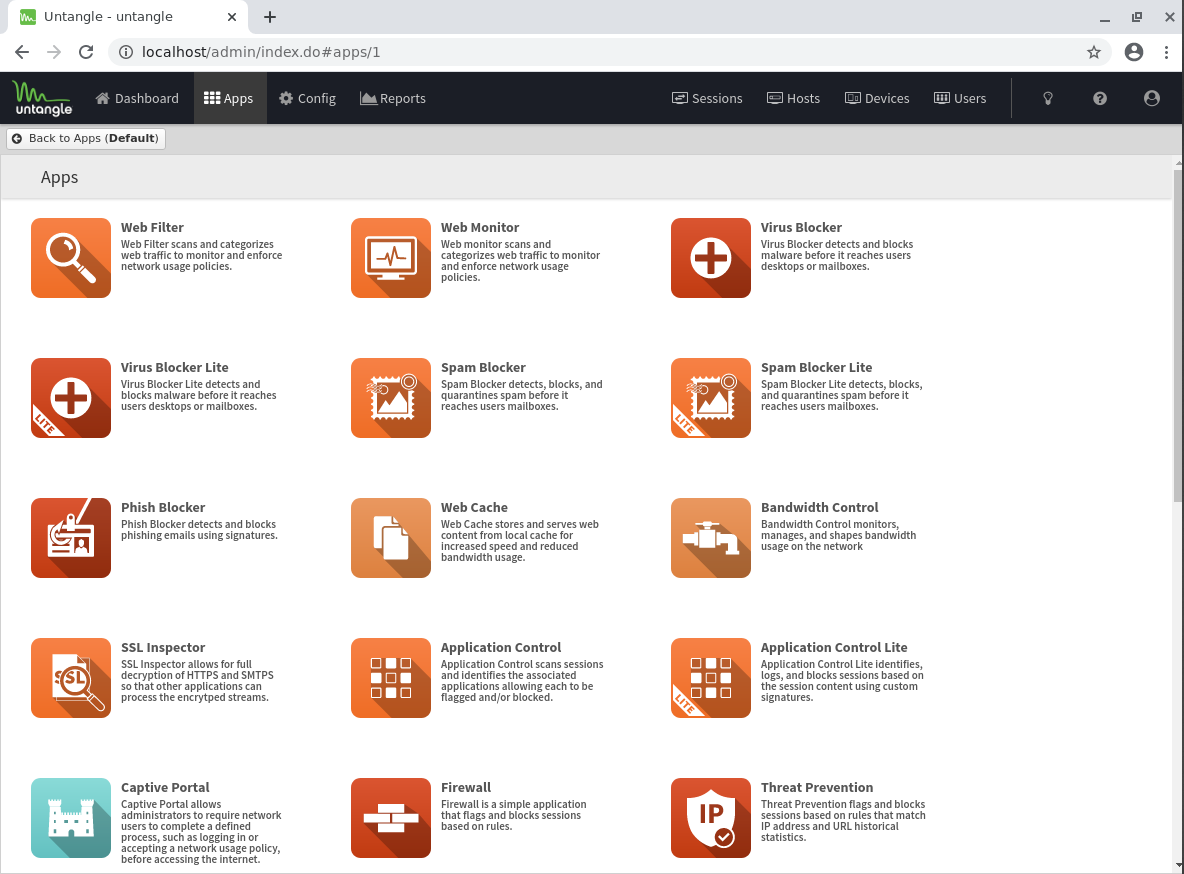Click the Web Cache title
Viewport: 1184px width, 874px height.
(474, 508)
